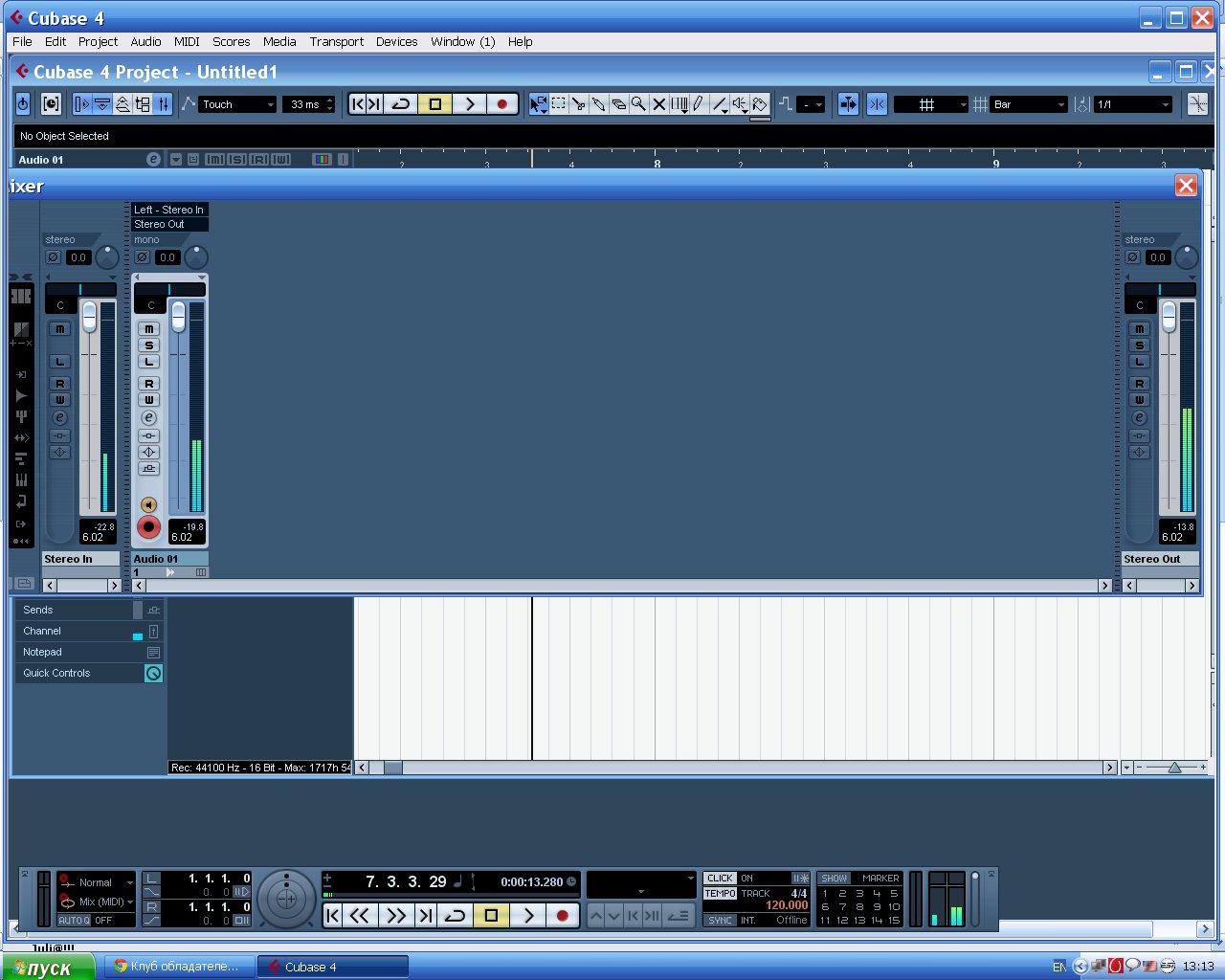Viewport: 1225px width, 980px height.
Task: Open the File menu
Action: coord(22,41)
